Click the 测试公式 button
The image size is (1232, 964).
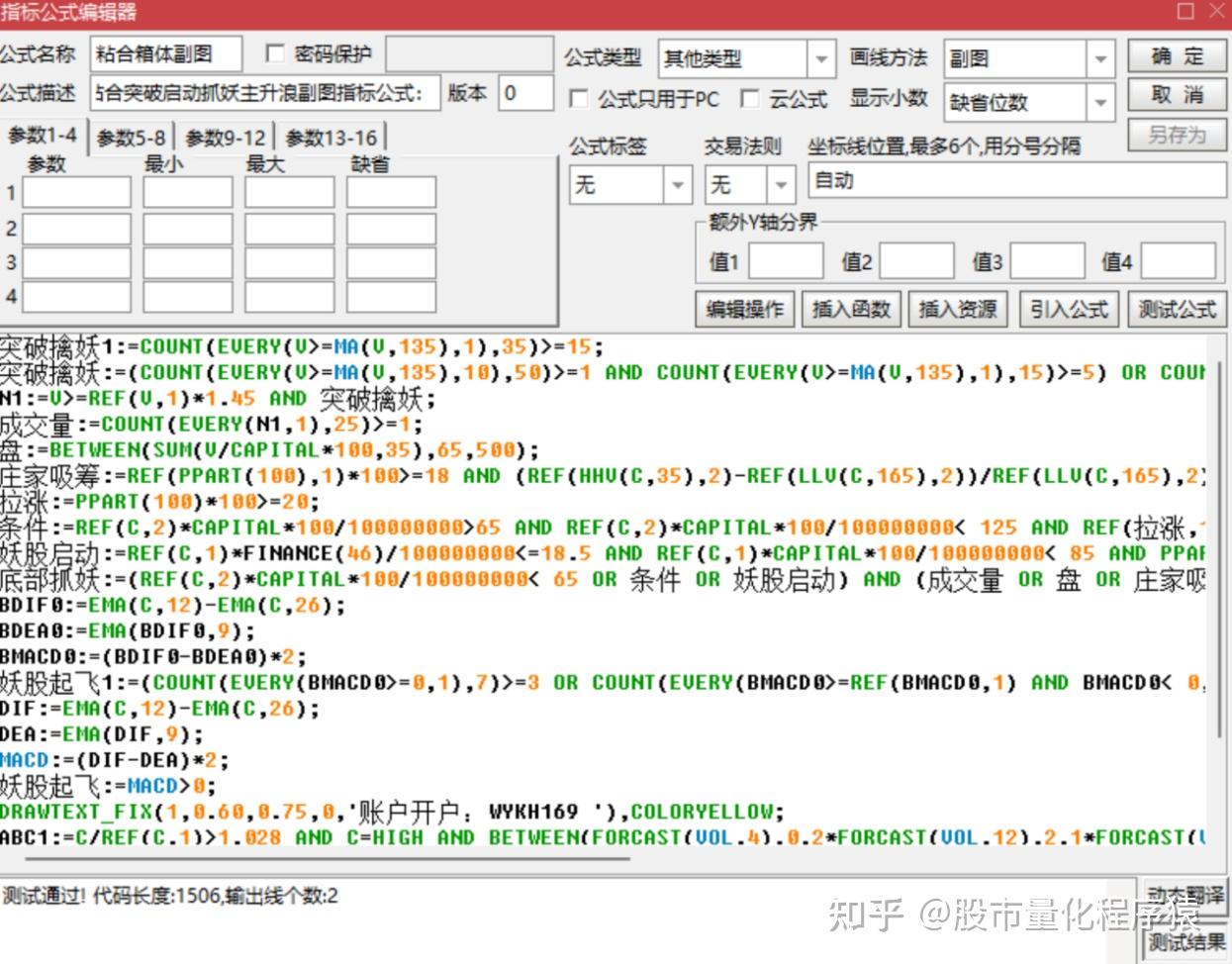click(x=1177, y=310)
